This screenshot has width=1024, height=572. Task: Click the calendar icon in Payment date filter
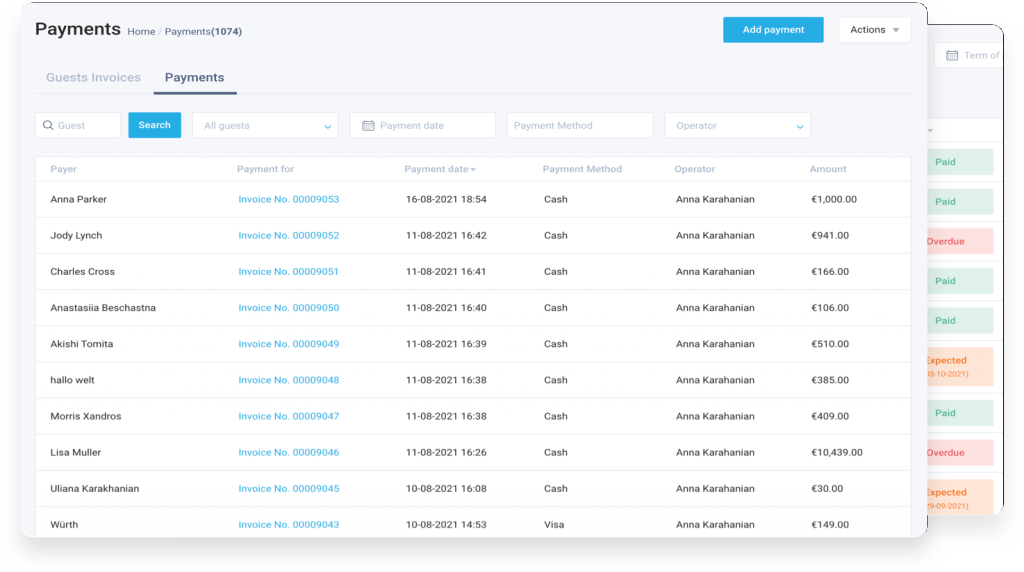[x=368, y=126]
